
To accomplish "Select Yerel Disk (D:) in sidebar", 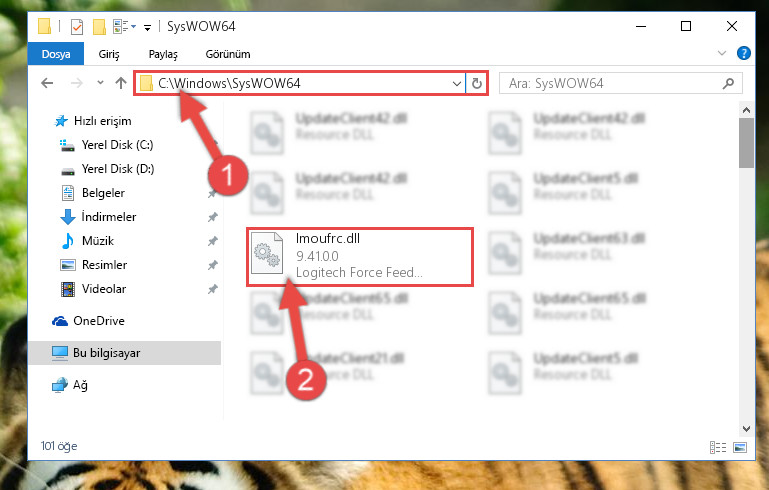I will coord(118,169).
